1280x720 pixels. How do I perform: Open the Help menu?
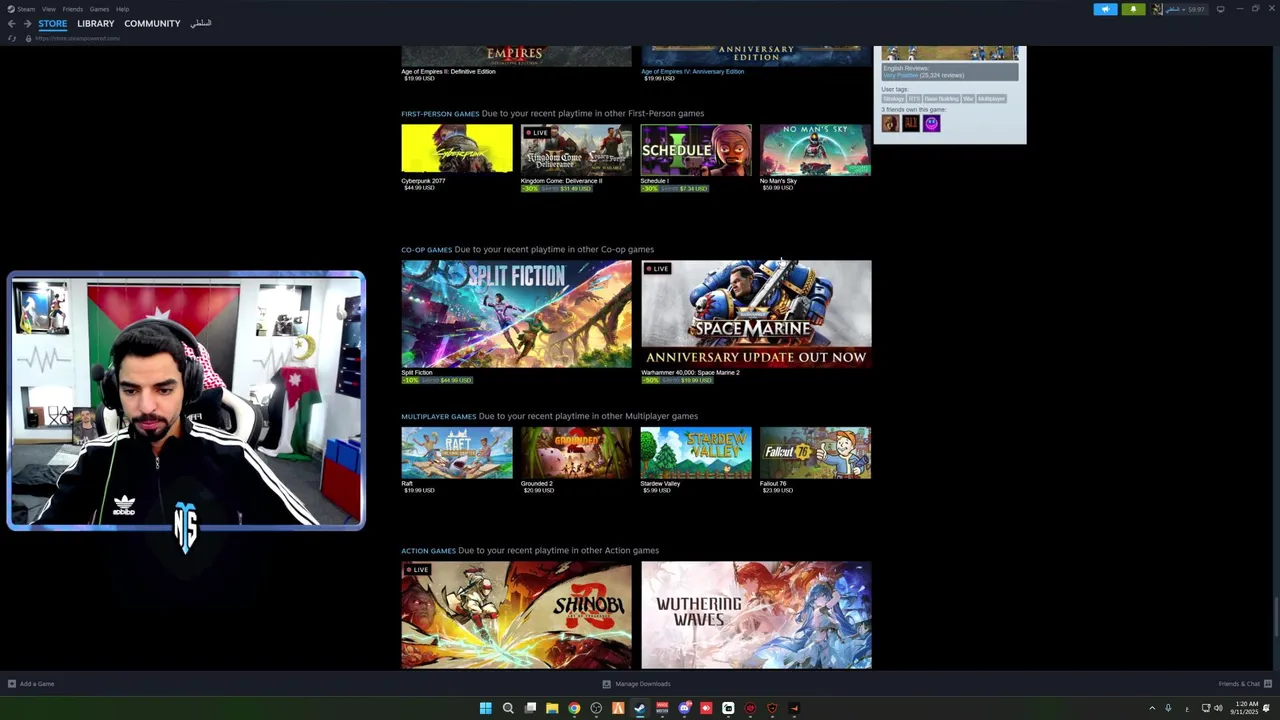(x=122, y=9)
